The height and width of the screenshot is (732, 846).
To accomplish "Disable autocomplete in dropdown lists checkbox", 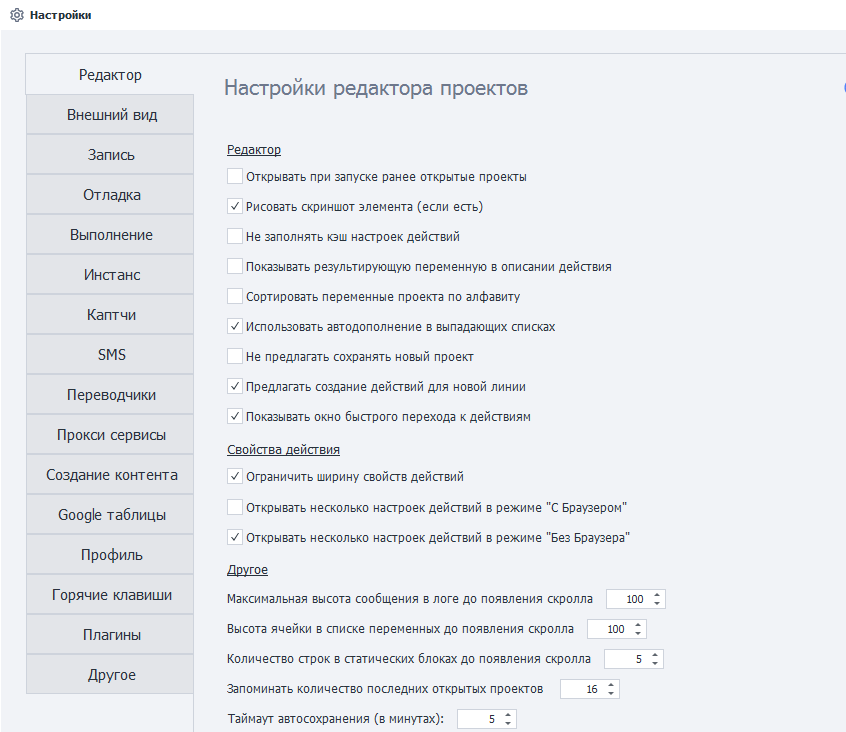I will 235,327.
